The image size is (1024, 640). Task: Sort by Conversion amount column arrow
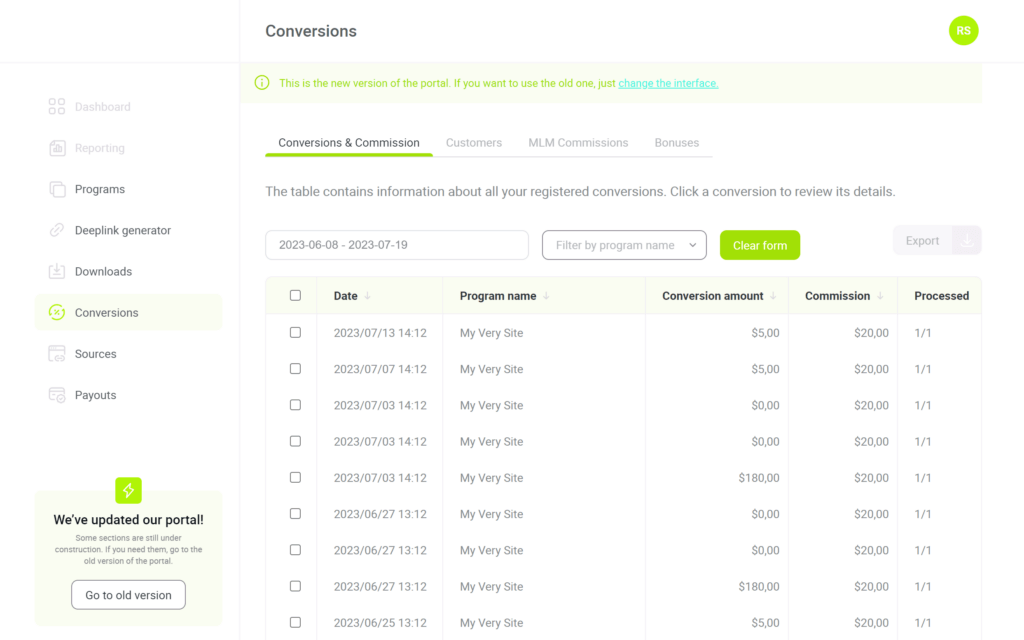pyautogui.click(x=773, y=296)
